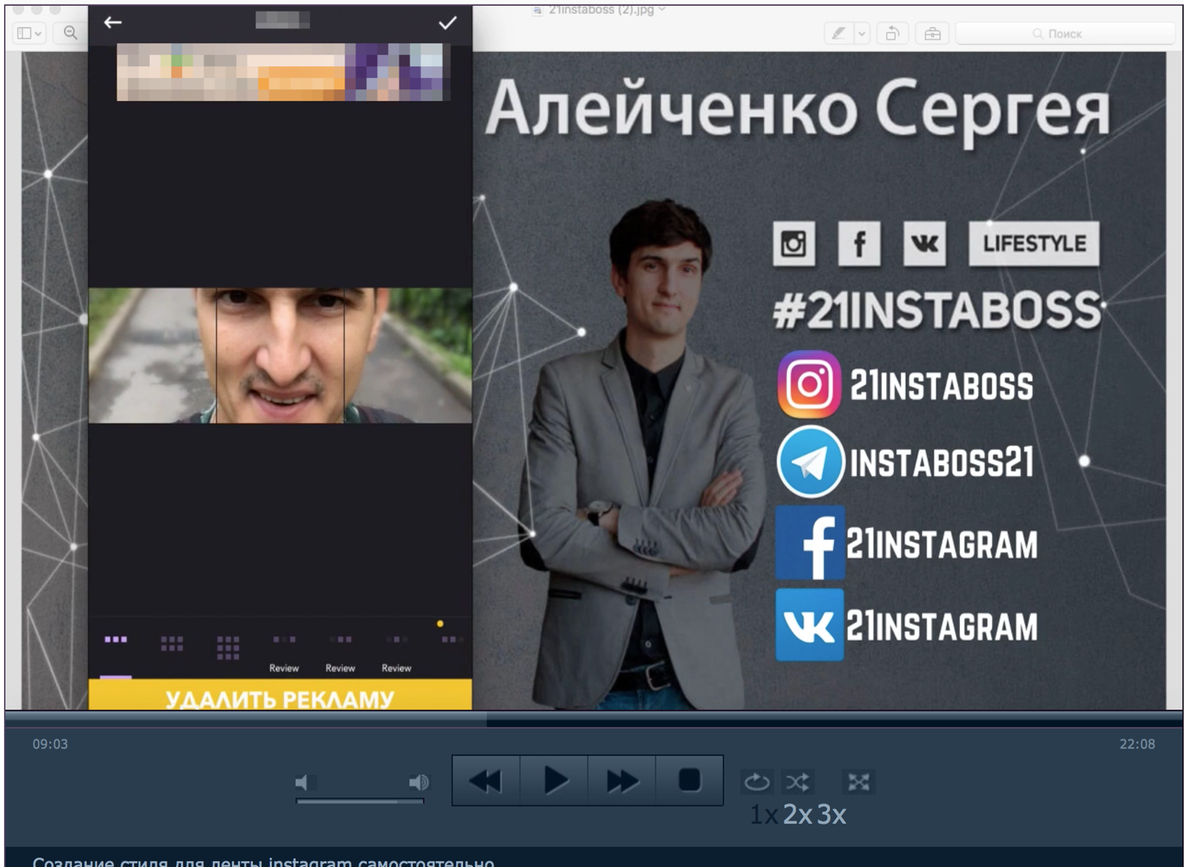Click the rewind button
The height and width of the screenshot is (867, 1200).
[x=486, y=780]
